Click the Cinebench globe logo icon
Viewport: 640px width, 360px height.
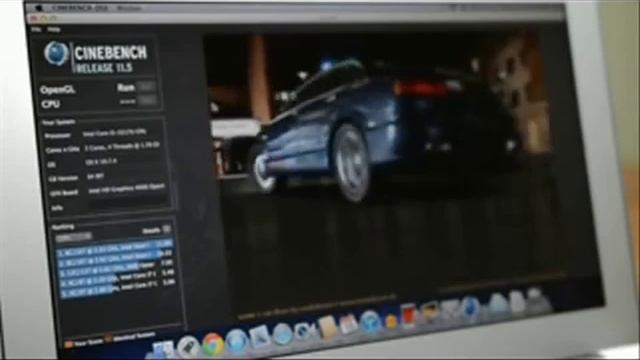pyautogui.click(x=56, y=53)
